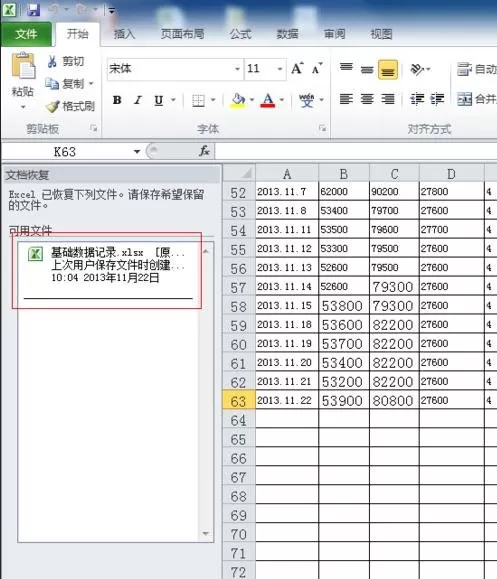Open the 文件 file tab
Viewport: 497px width, 579px height.
click(x=26, y=34)
